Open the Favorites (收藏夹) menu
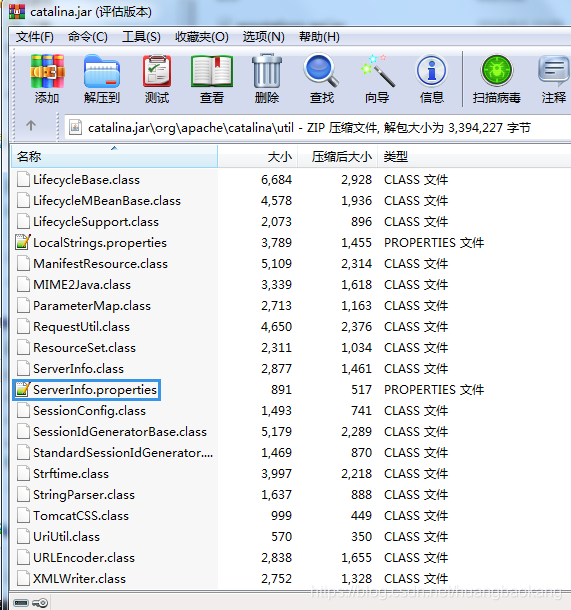Image resolution: width=571 pixels, height=610 pixels. 202,37
